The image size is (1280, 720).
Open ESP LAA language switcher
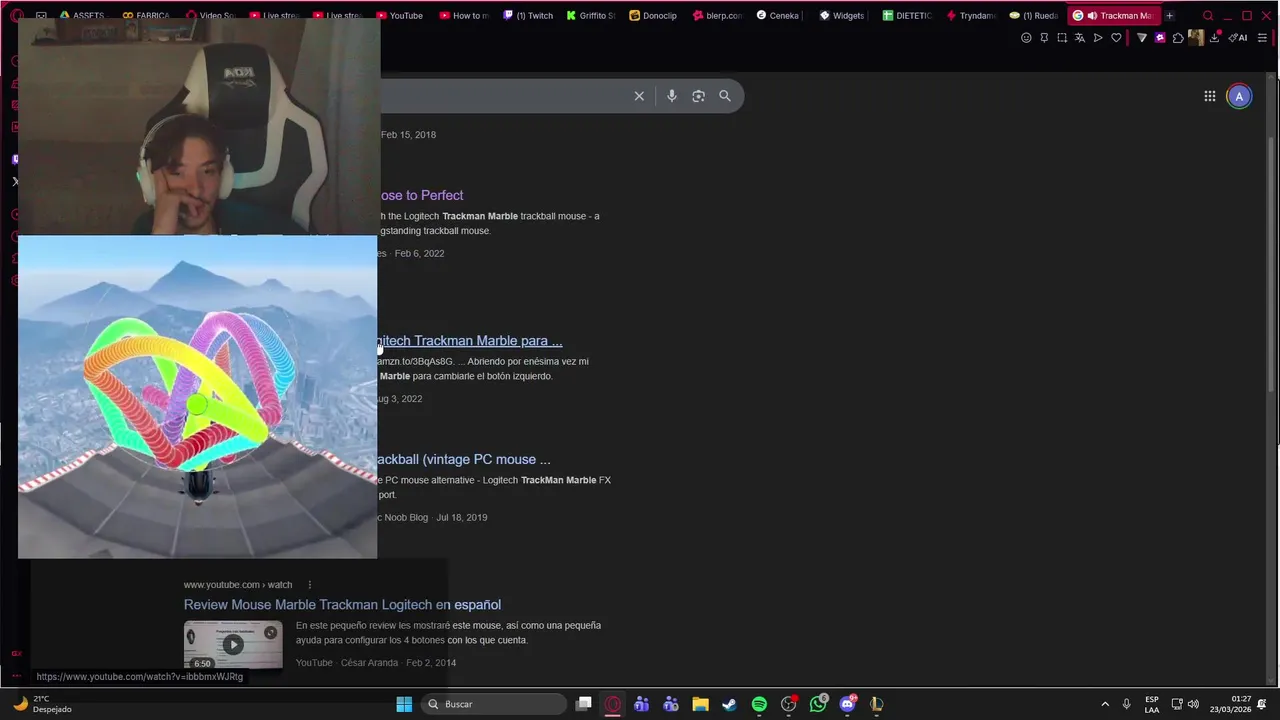click(1152, 704)
